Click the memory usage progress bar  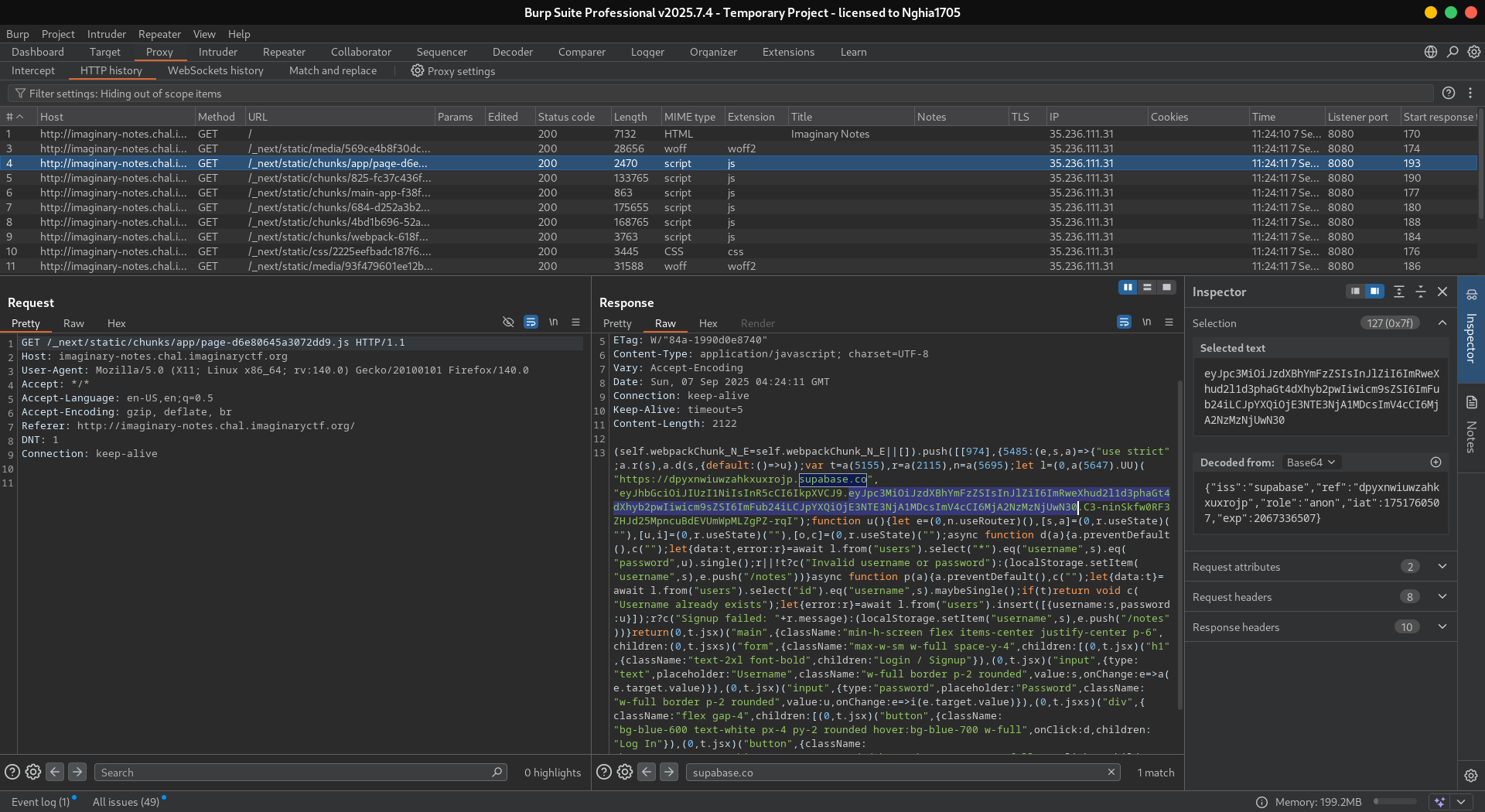point(1395,802)
